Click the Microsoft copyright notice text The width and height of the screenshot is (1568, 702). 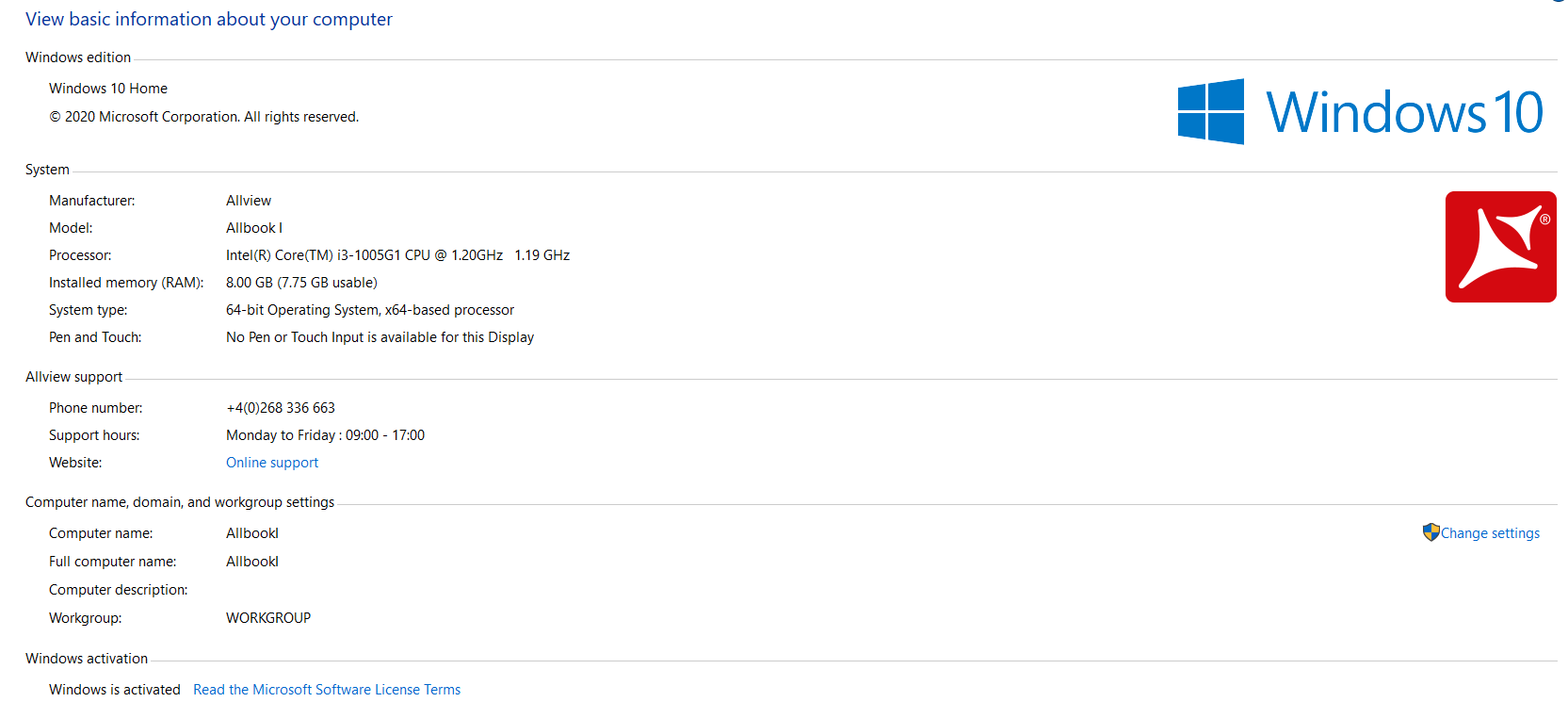click(x=203, y=117)
